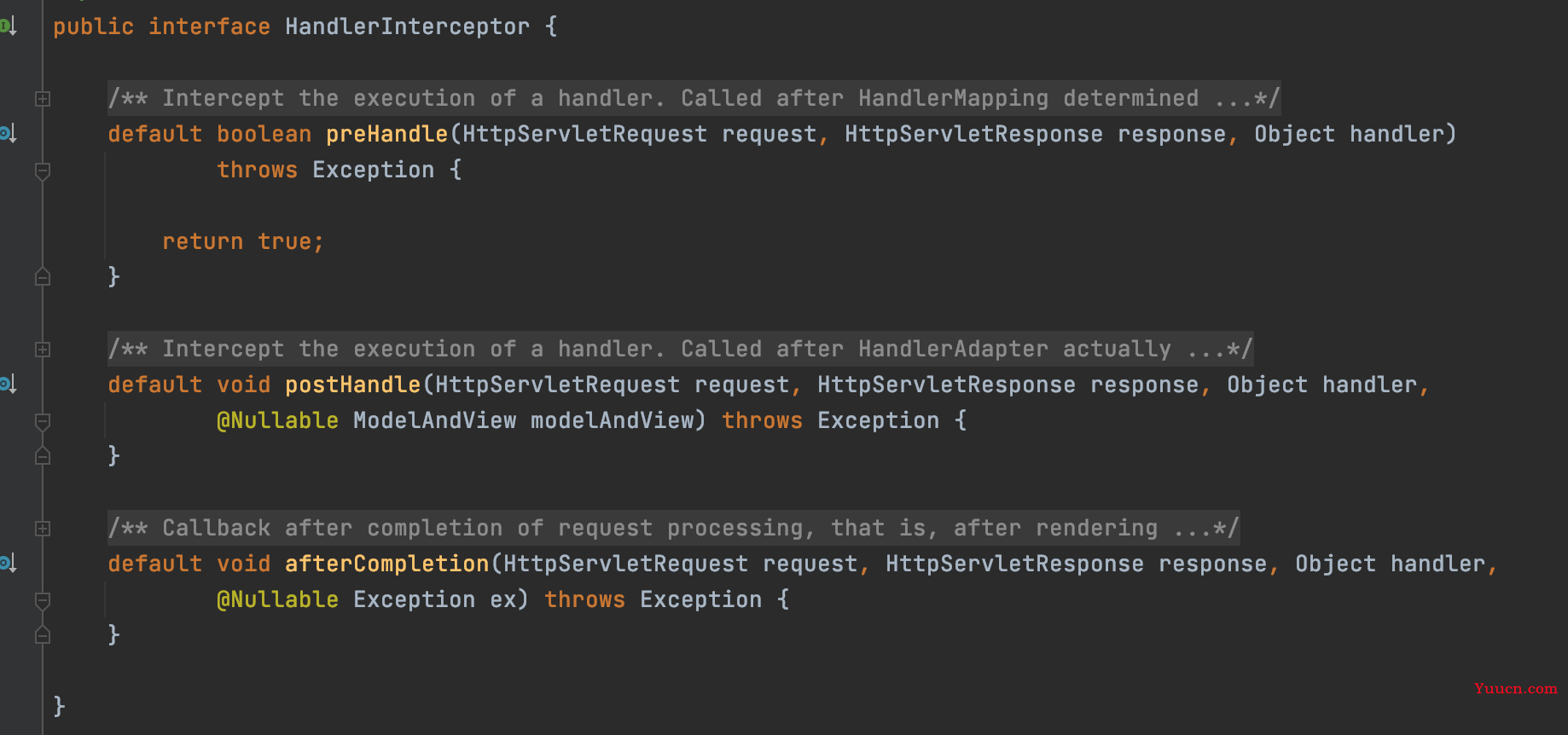Screen dimensions: 1568x735
Task: Show implementations via the afterCompletion gutter icon
Action: click(8, 564)
